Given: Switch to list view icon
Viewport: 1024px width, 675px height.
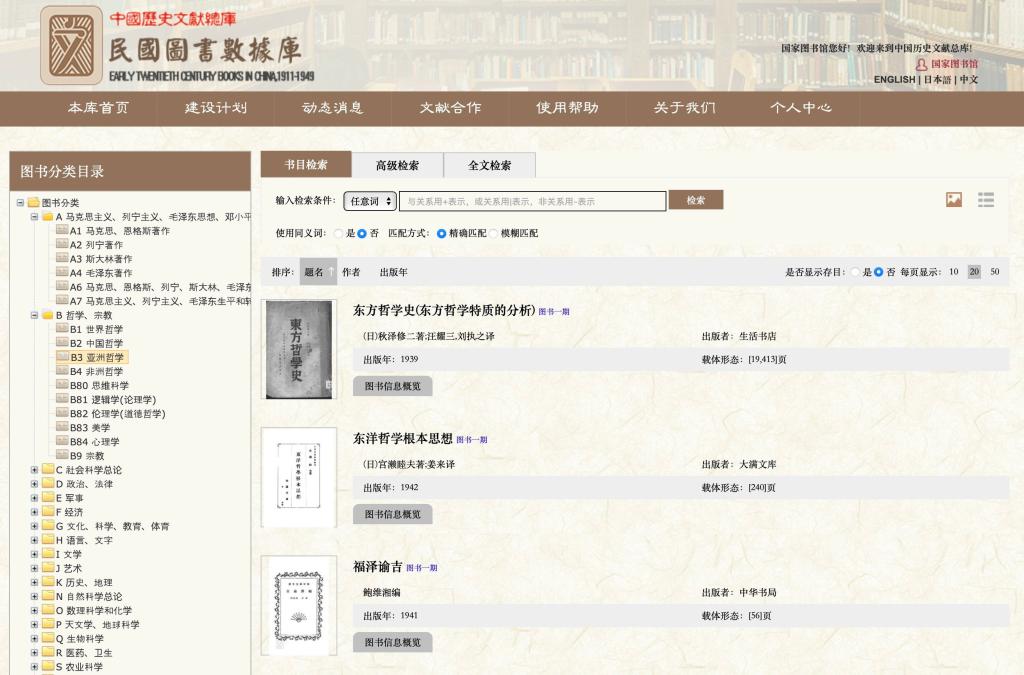Looking at the screenshot, I should [986, 200].
